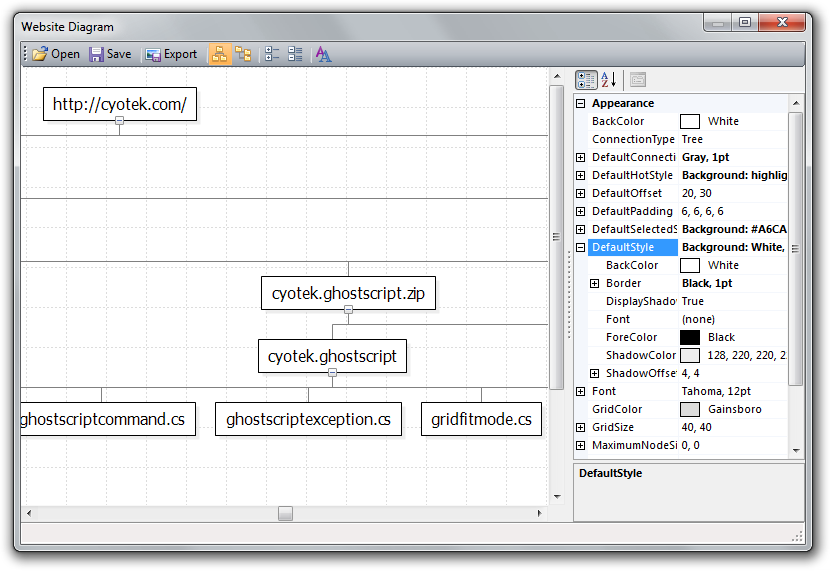Select the cyotek.ghostscript.zip node
Viewport: 830px width, 571px height.
coord(348,293)
